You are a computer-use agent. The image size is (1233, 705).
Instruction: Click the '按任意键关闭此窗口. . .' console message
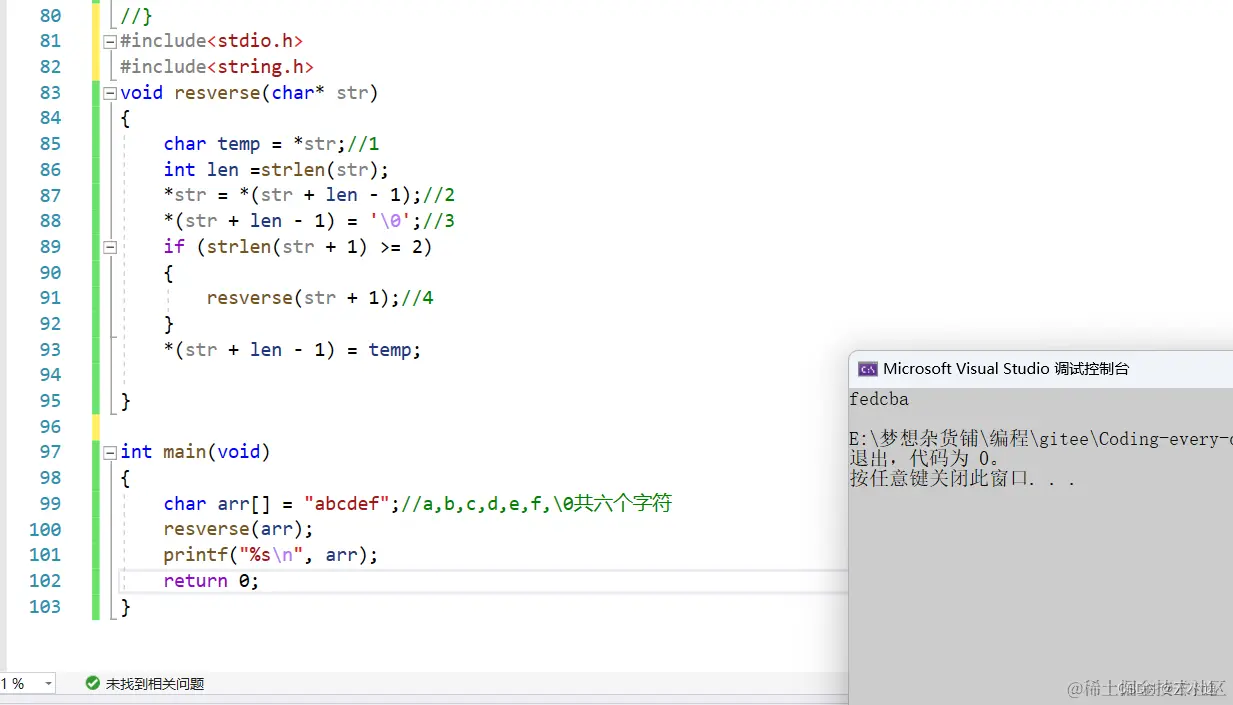pos(962,479)
